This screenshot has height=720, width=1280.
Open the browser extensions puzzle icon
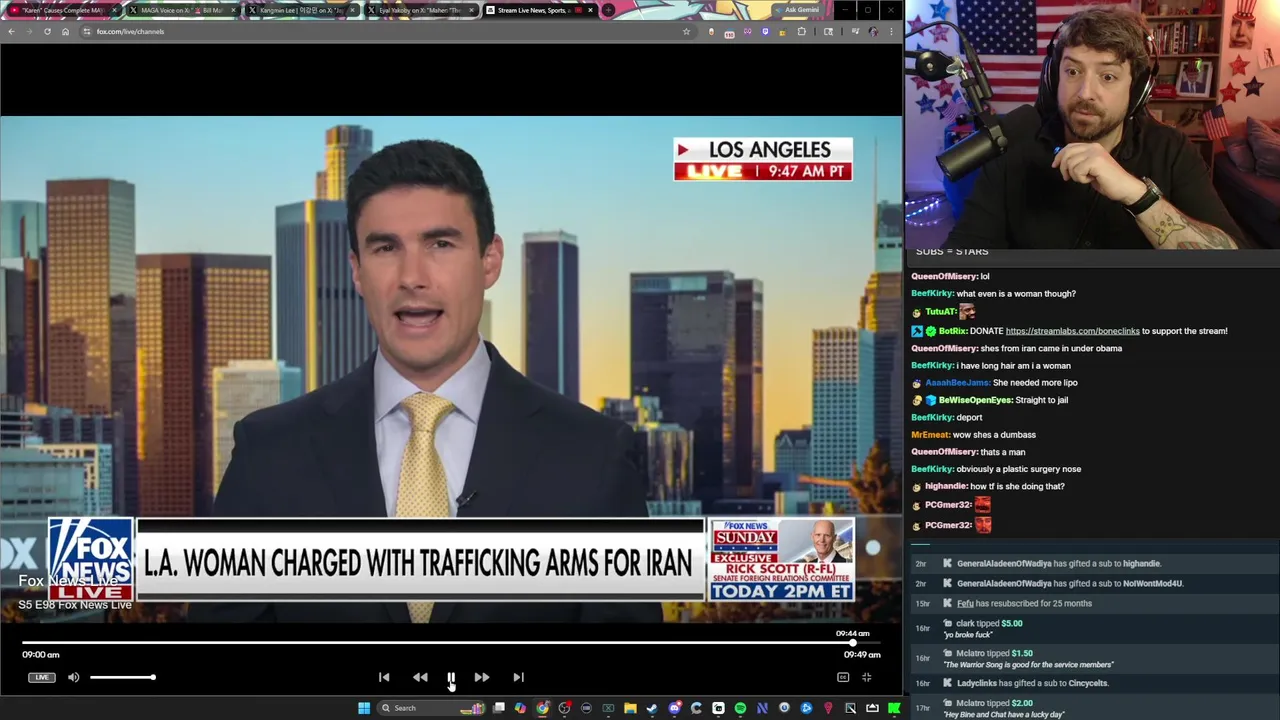801,31
